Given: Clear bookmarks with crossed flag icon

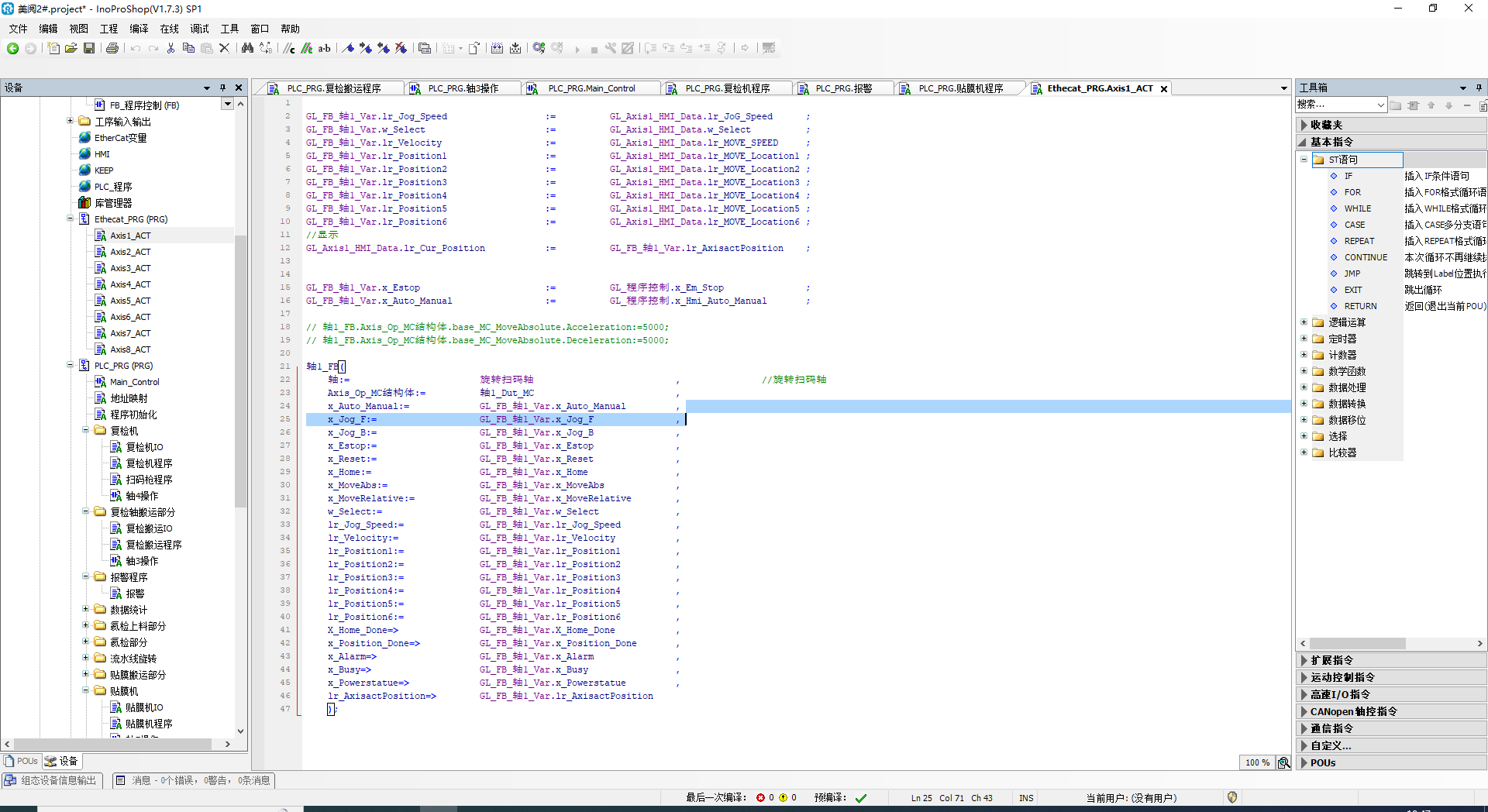Looking at the screenshot, I should point(401,48).
